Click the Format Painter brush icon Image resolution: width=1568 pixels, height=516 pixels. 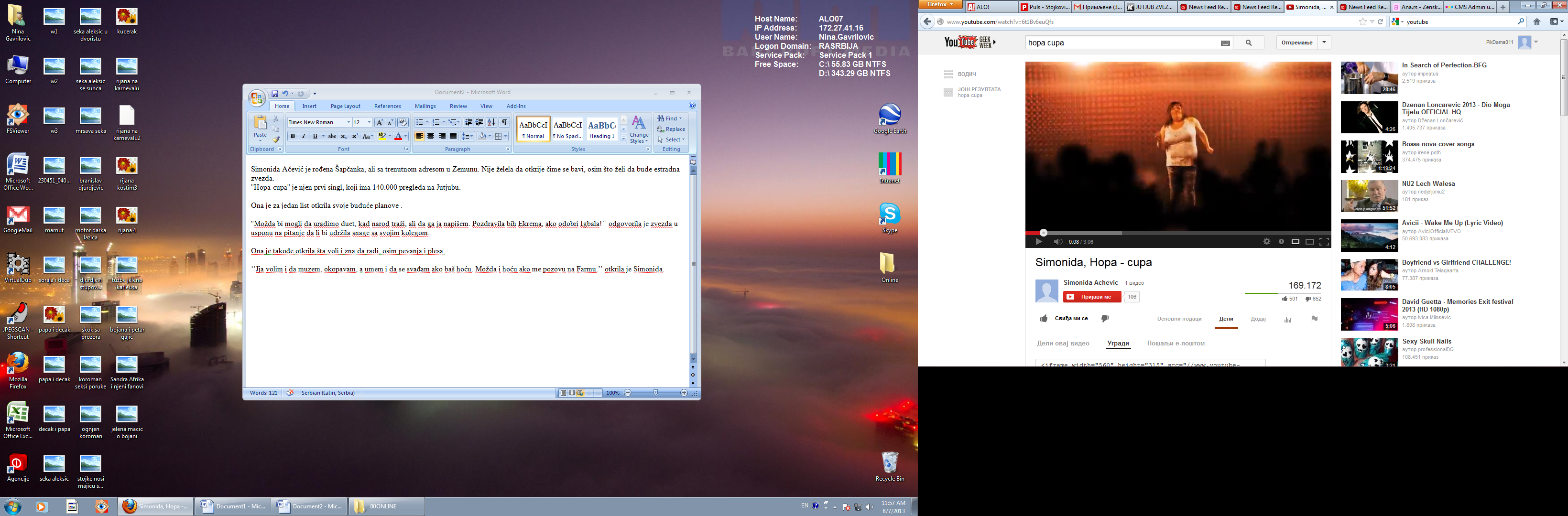pos(276,140)
